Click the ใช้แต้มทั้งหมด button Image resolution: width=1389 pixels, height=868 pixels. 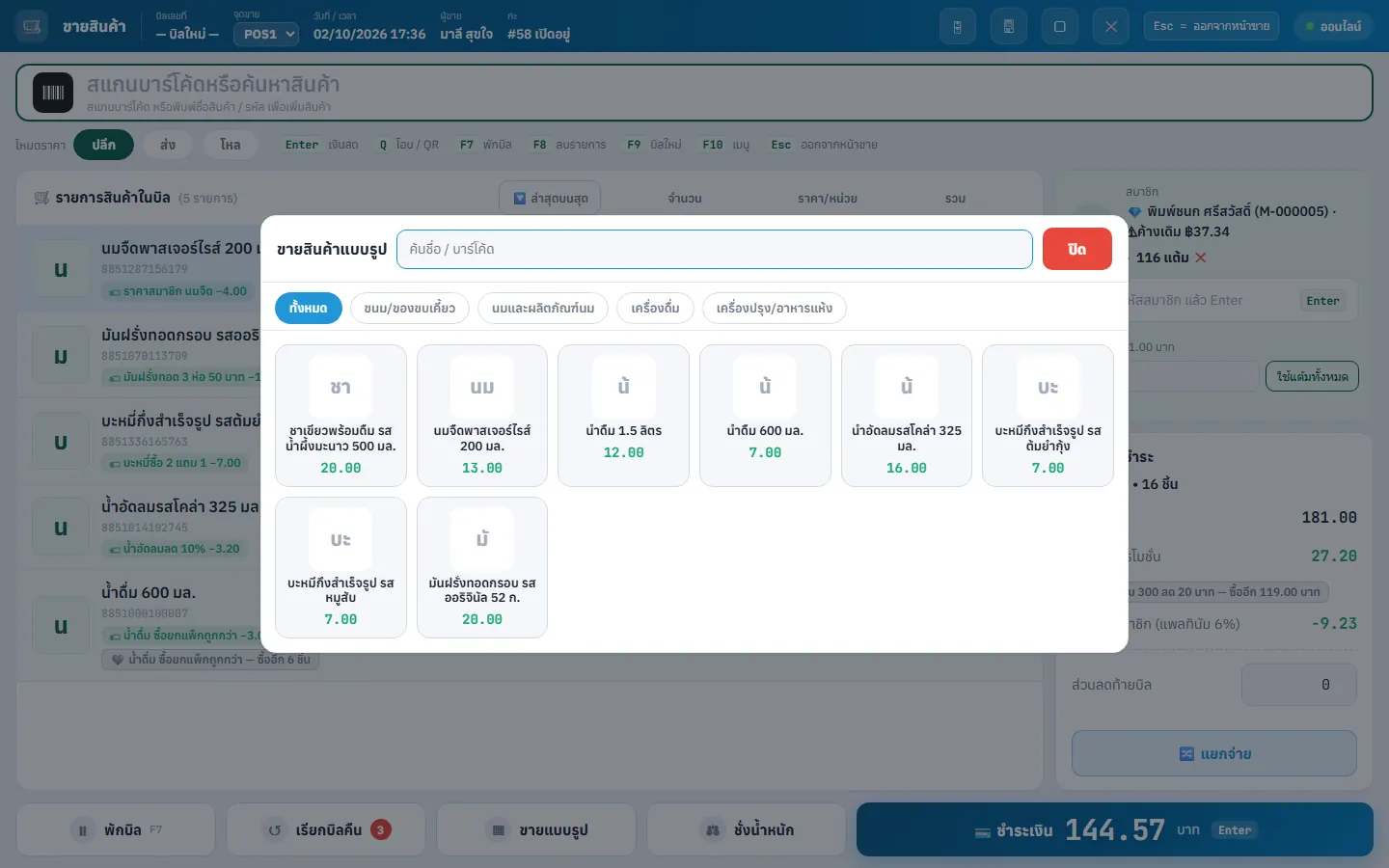point(1312,376)
